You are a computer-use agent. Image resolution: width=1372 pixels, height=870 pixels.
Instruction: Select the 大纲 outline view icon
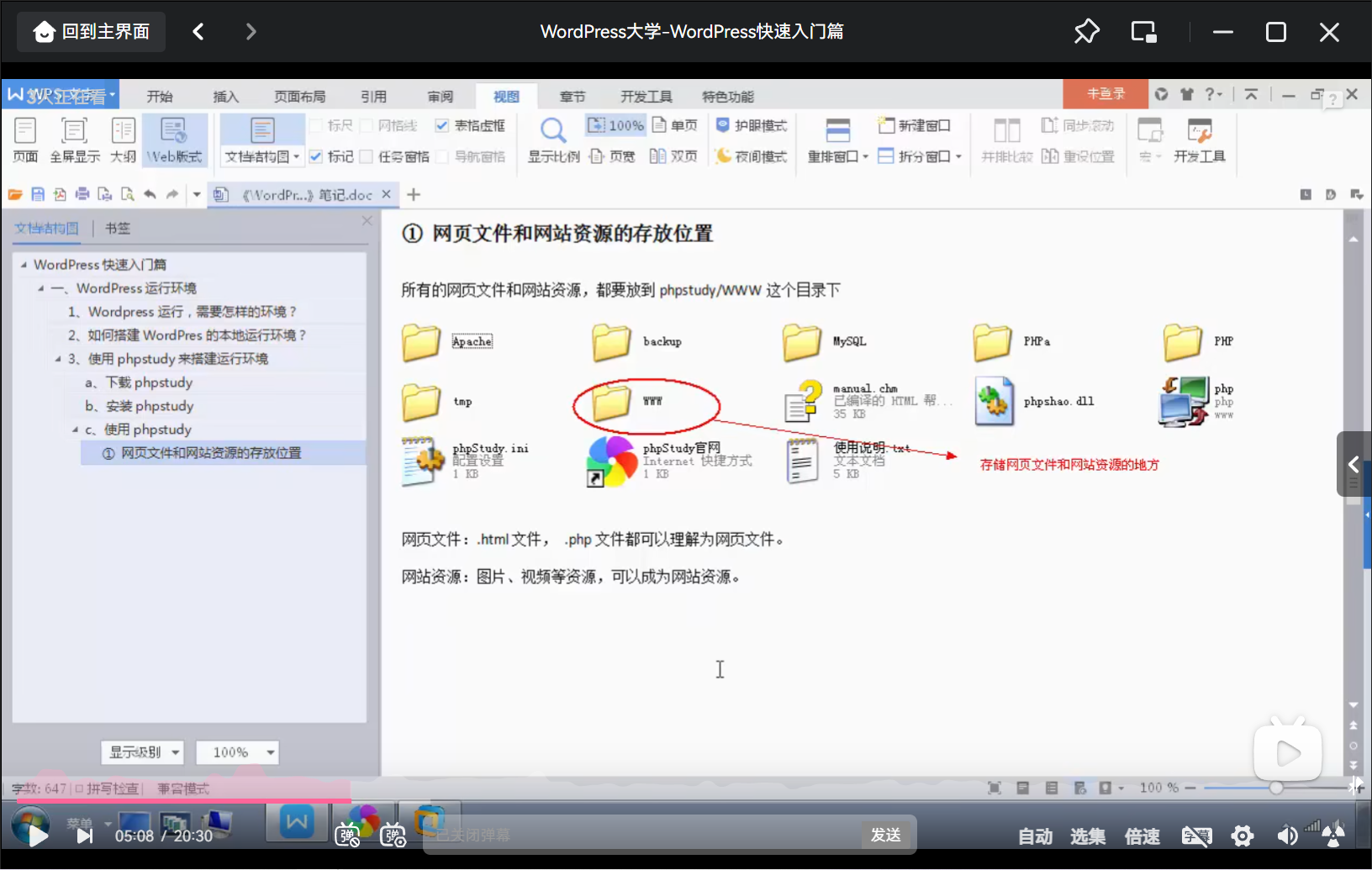click(x=123, y=140)
